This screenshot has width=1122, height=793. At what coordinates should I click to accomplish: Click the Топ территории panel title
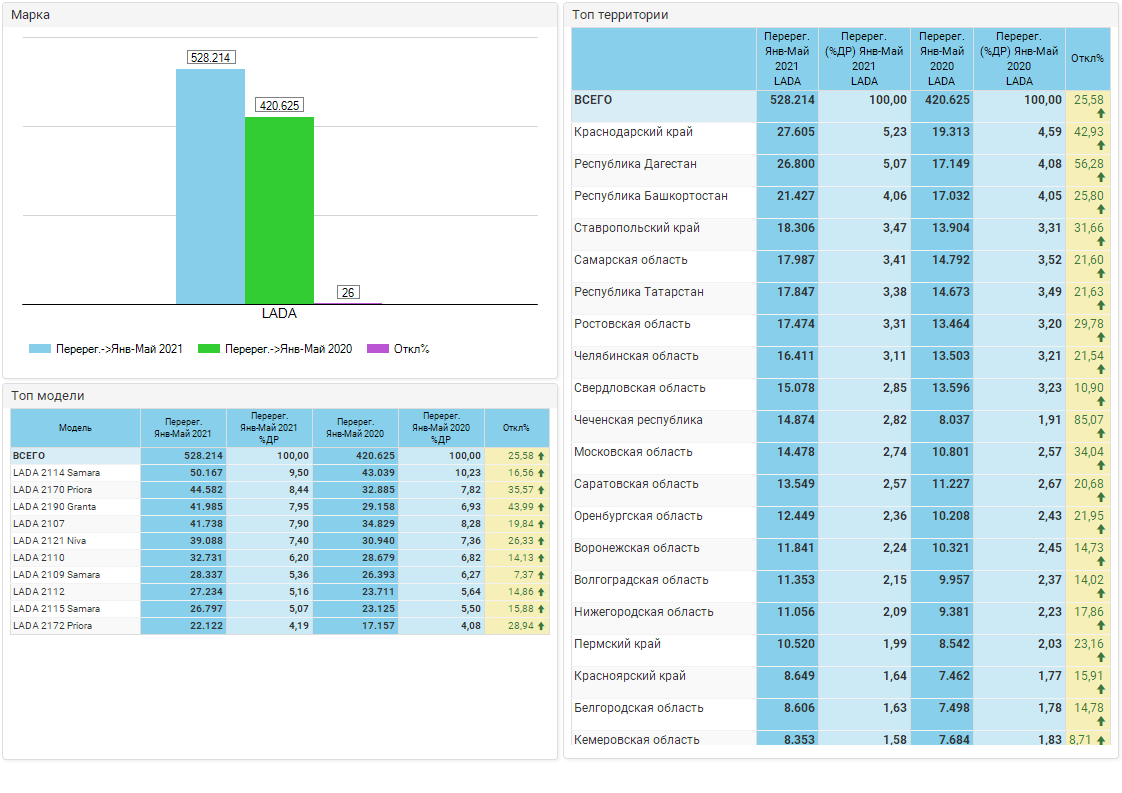[620, 15]
